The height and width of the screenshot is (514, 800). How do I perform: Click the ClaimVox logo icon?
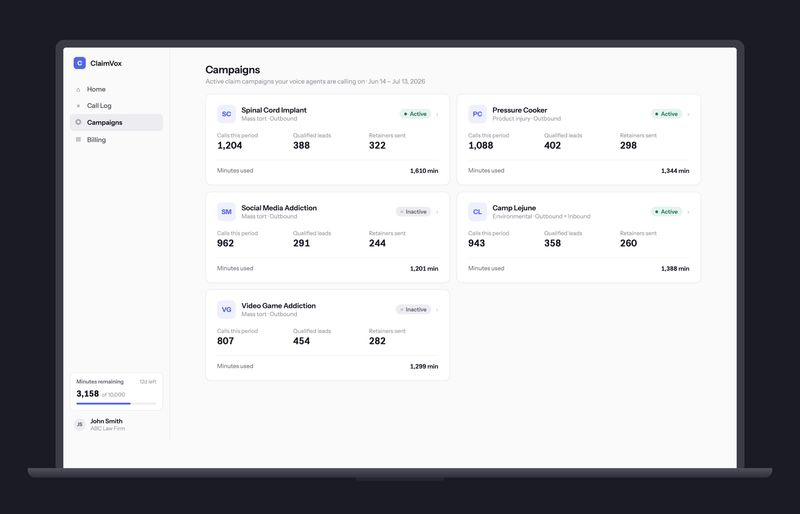[80, 63]
